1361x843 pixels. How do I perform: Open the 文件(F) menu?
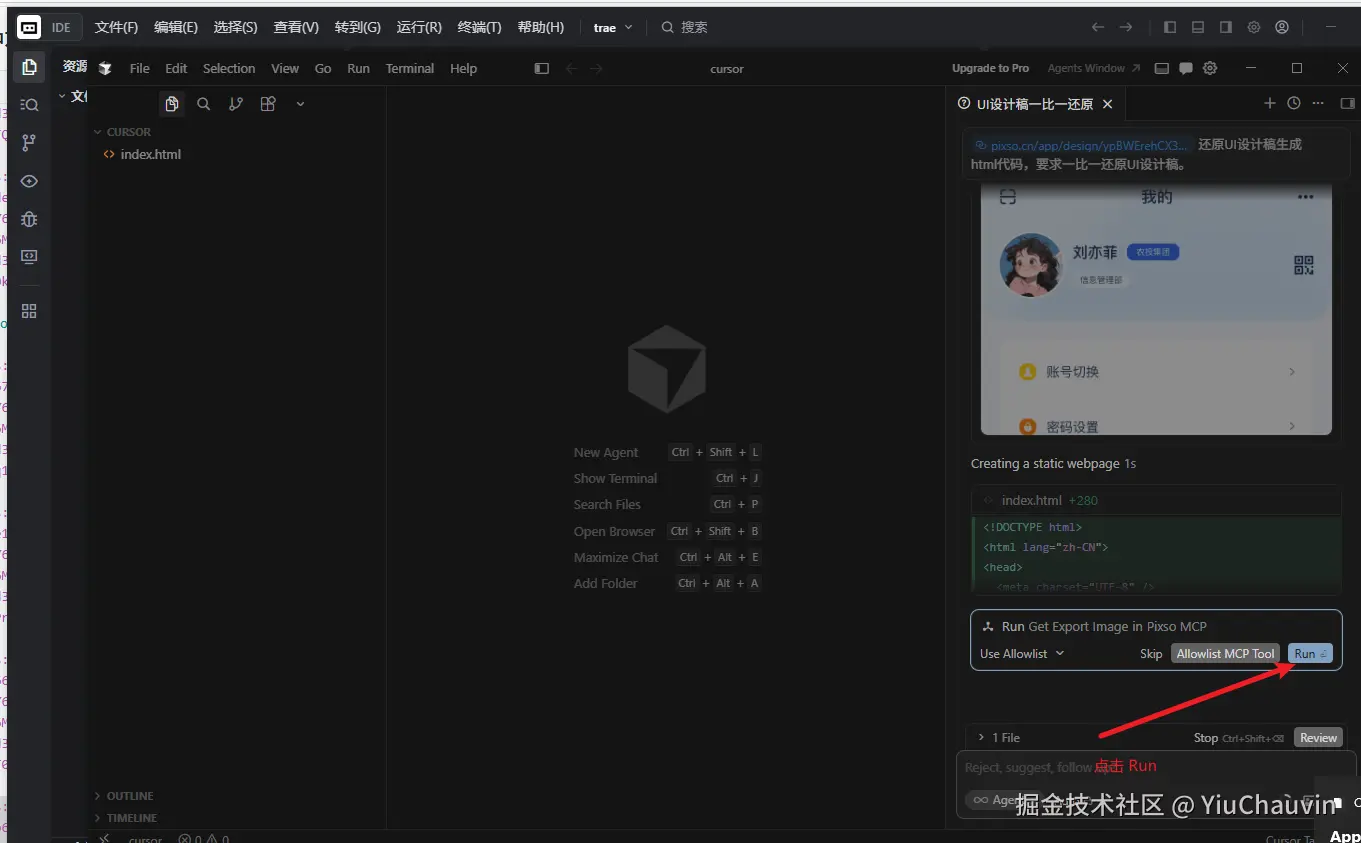pos(115,27)
